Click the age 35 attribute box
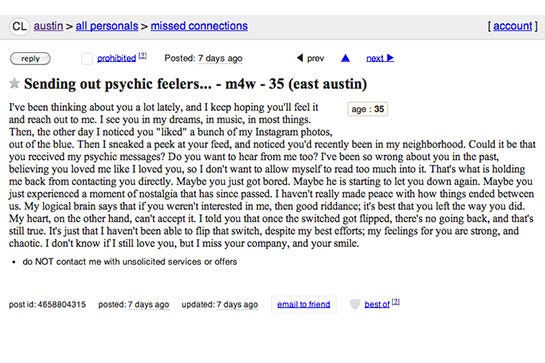The width and height of the screenshot is (545, 363). tap(367, 109)
